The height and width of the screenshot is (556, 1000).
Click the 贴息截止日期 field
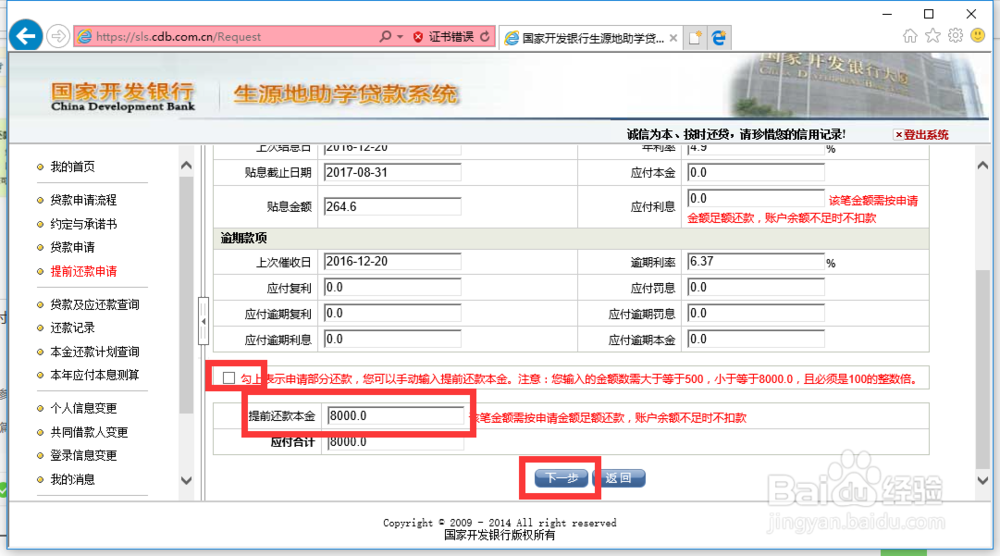(392, 172)
